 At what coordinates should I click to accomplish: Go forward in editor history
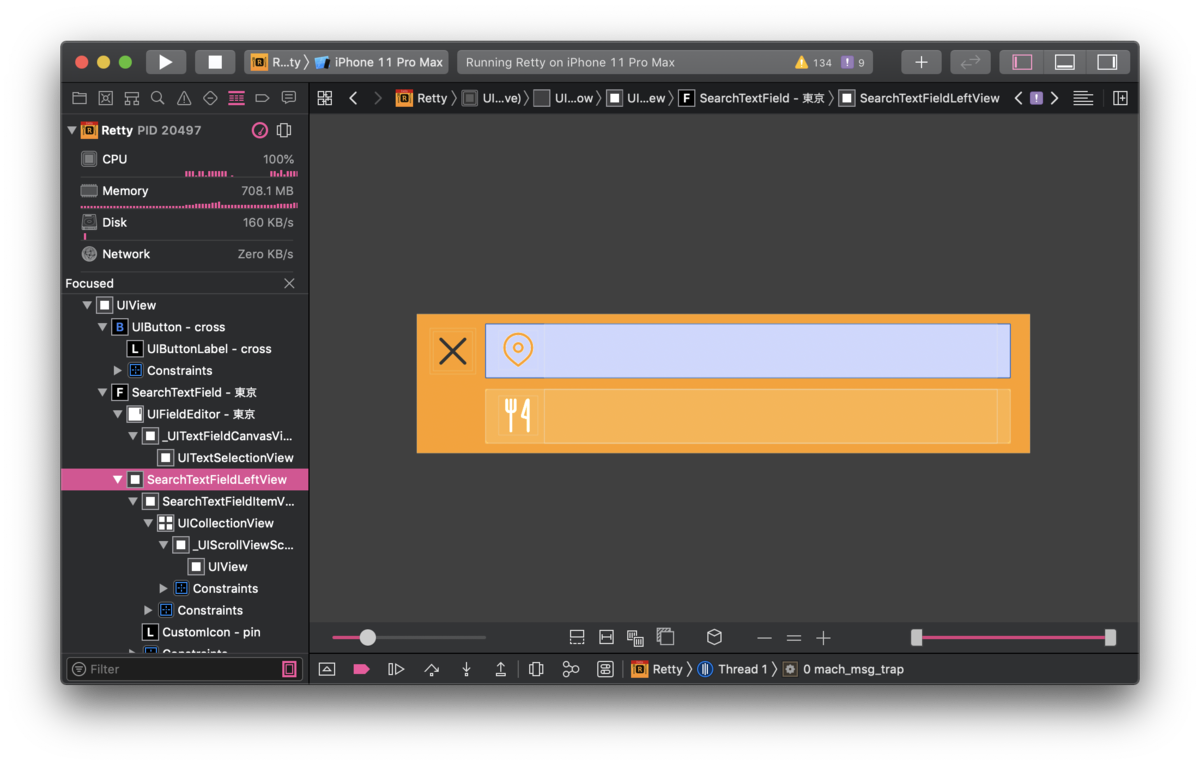(377, 98)
